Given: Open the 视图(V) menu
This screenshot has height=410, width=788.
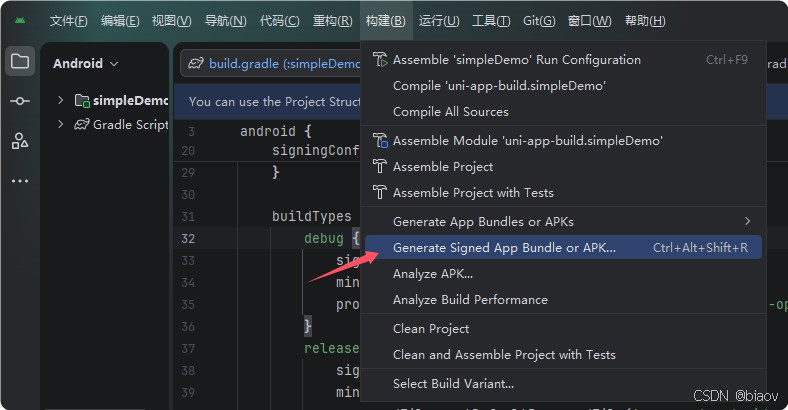Looking at the screenshot, I should tap(172, 21).
